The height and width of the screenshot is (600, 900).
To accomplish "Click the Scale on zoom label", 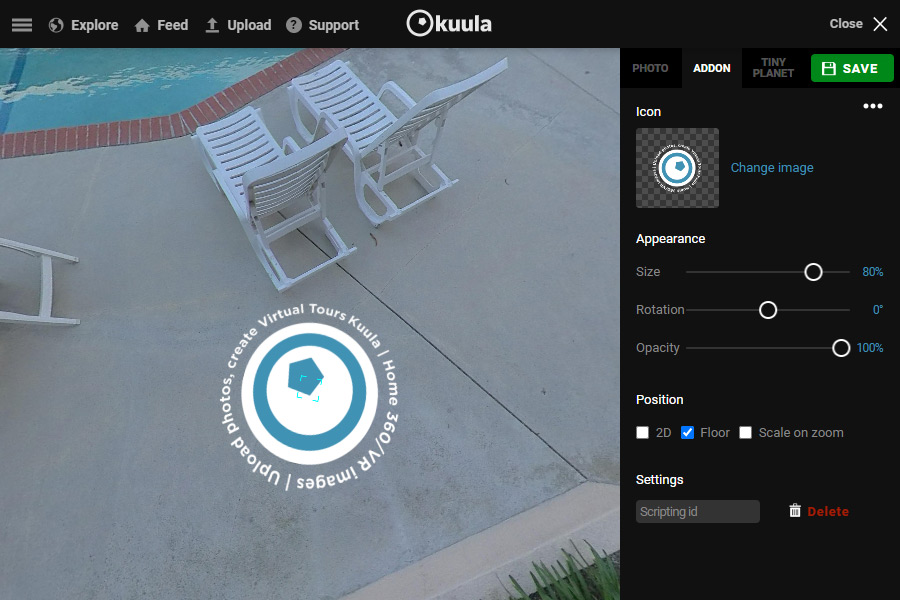I will coord(801,432).
